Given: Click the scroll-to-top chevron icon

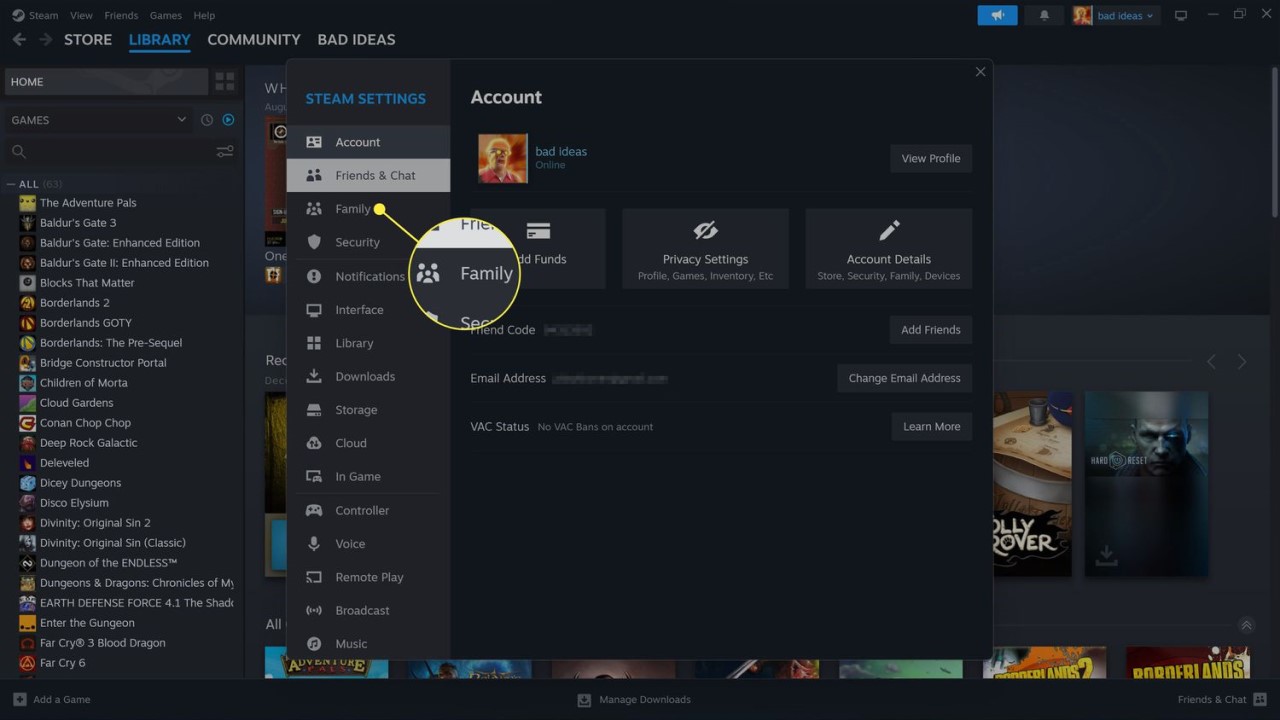Looking at the screenshot, I should (x=1246, y=626).
